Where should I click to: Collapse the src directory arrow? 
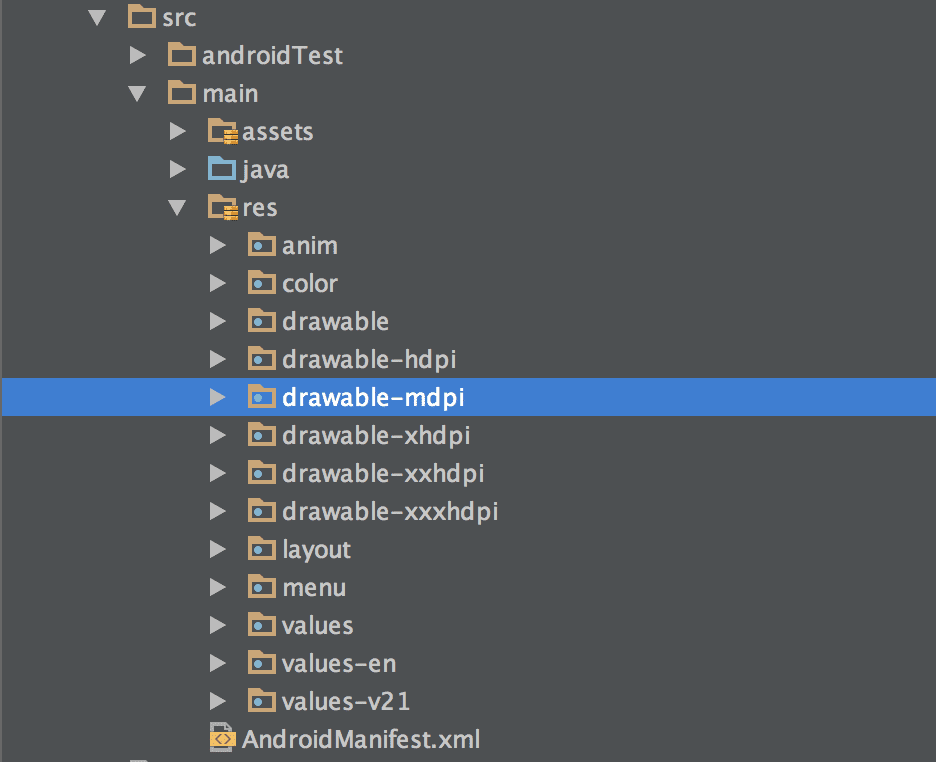(x=97, y=17)
